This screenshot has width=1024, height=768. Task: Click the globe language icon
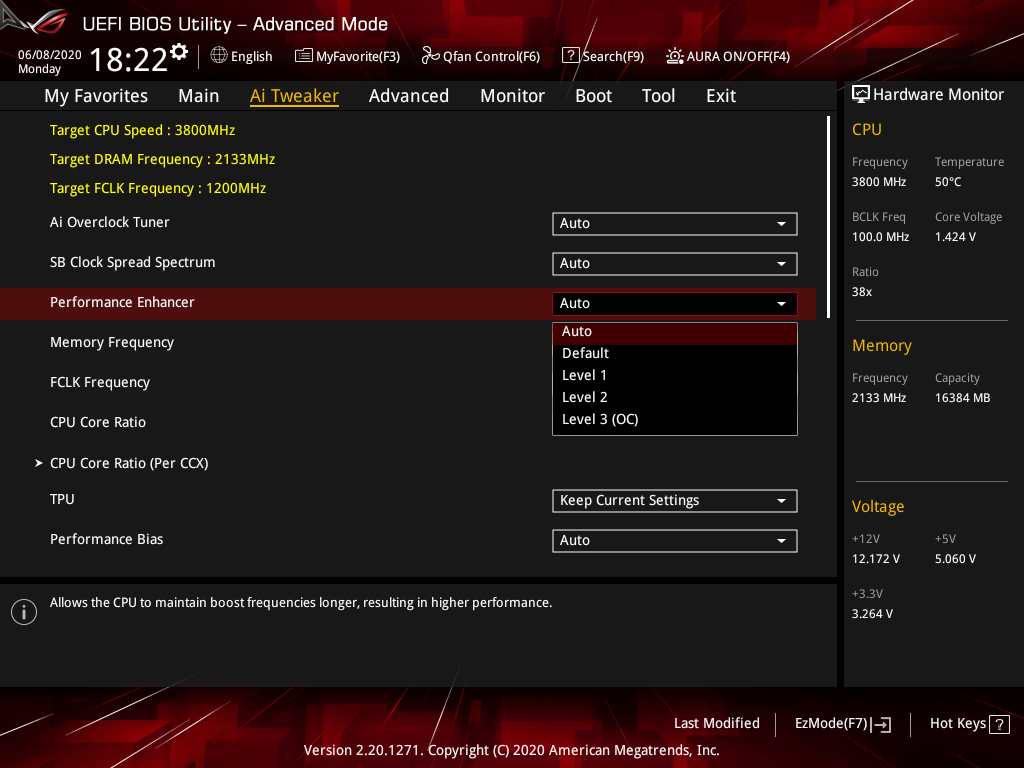[x=219, y=56]
